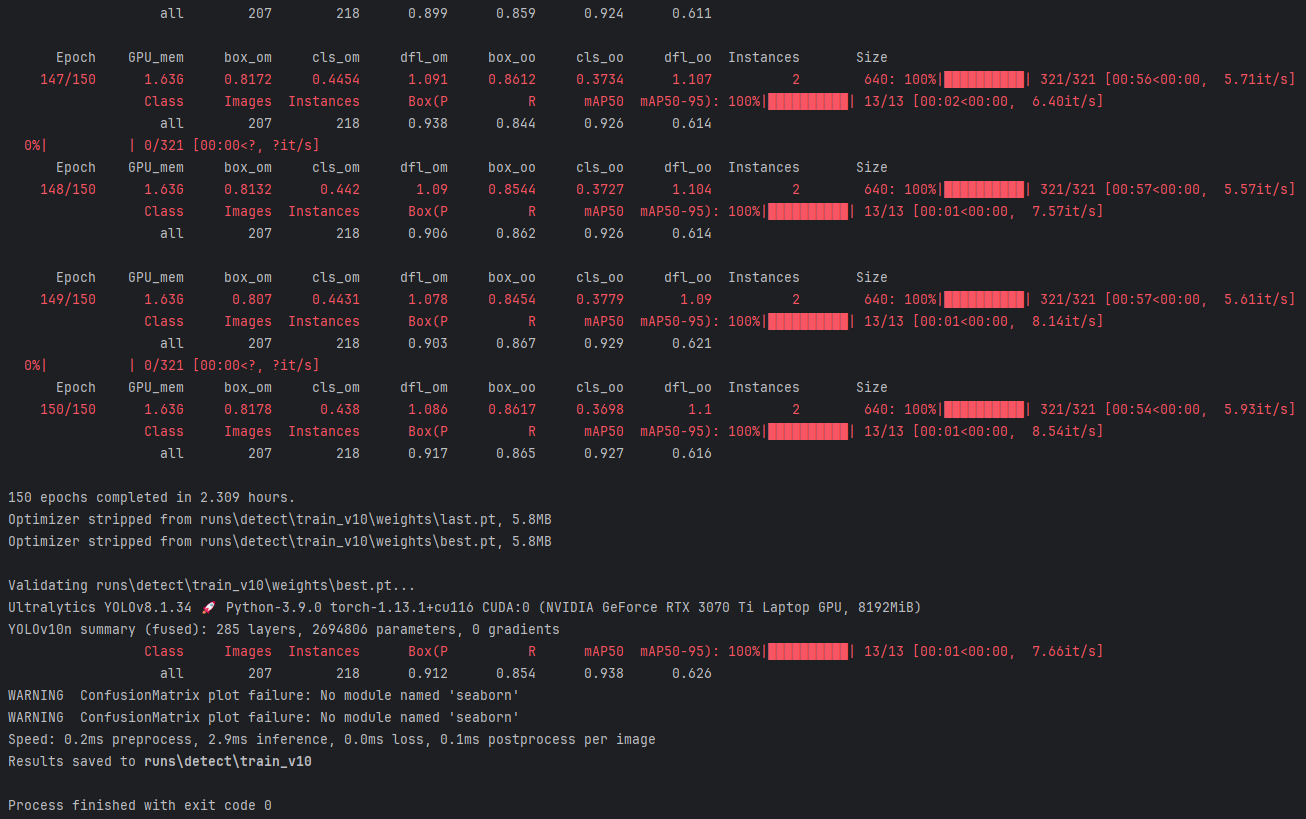Click dfl_om value '1.078'
Screen dimensions: 1306x819
(x=428, y=299)
